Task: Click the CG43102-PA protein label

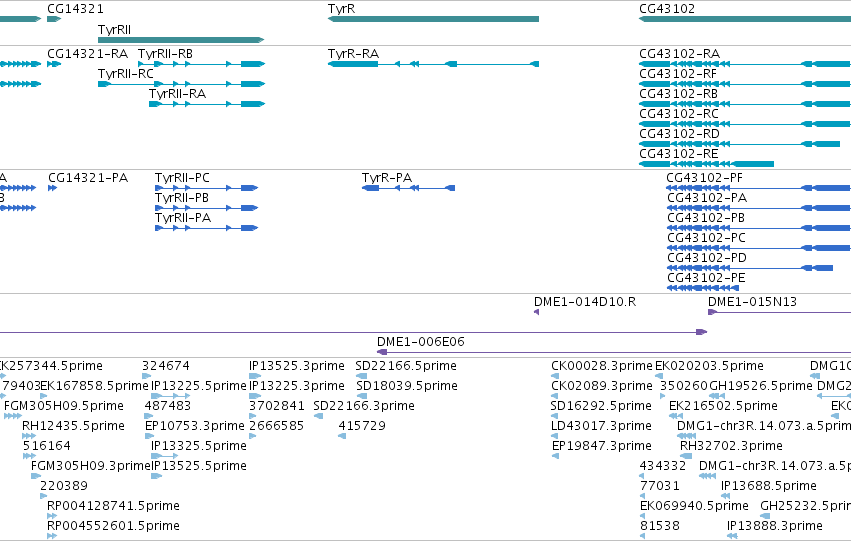Action: (707, 198)
